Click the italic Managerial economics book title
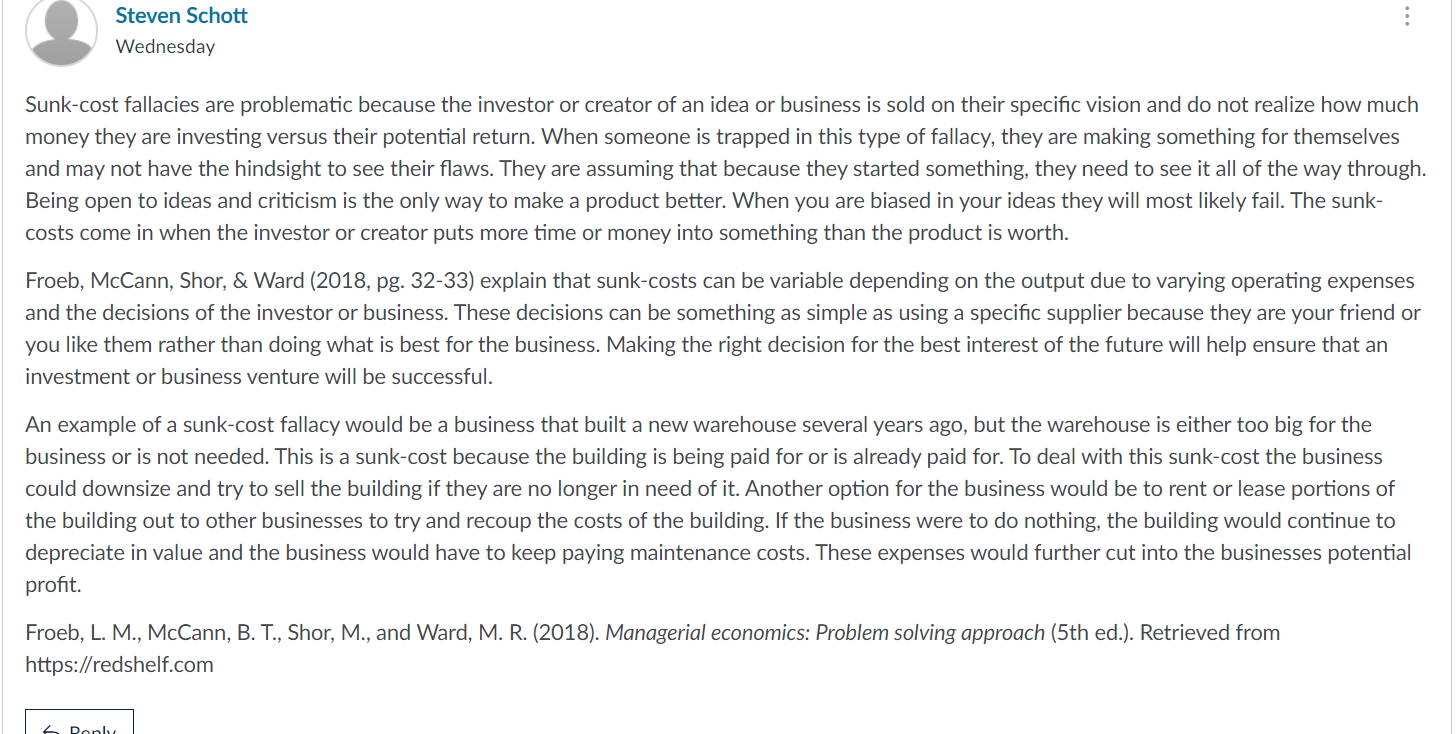This screenshot has height=734, width=1456. 825,632
